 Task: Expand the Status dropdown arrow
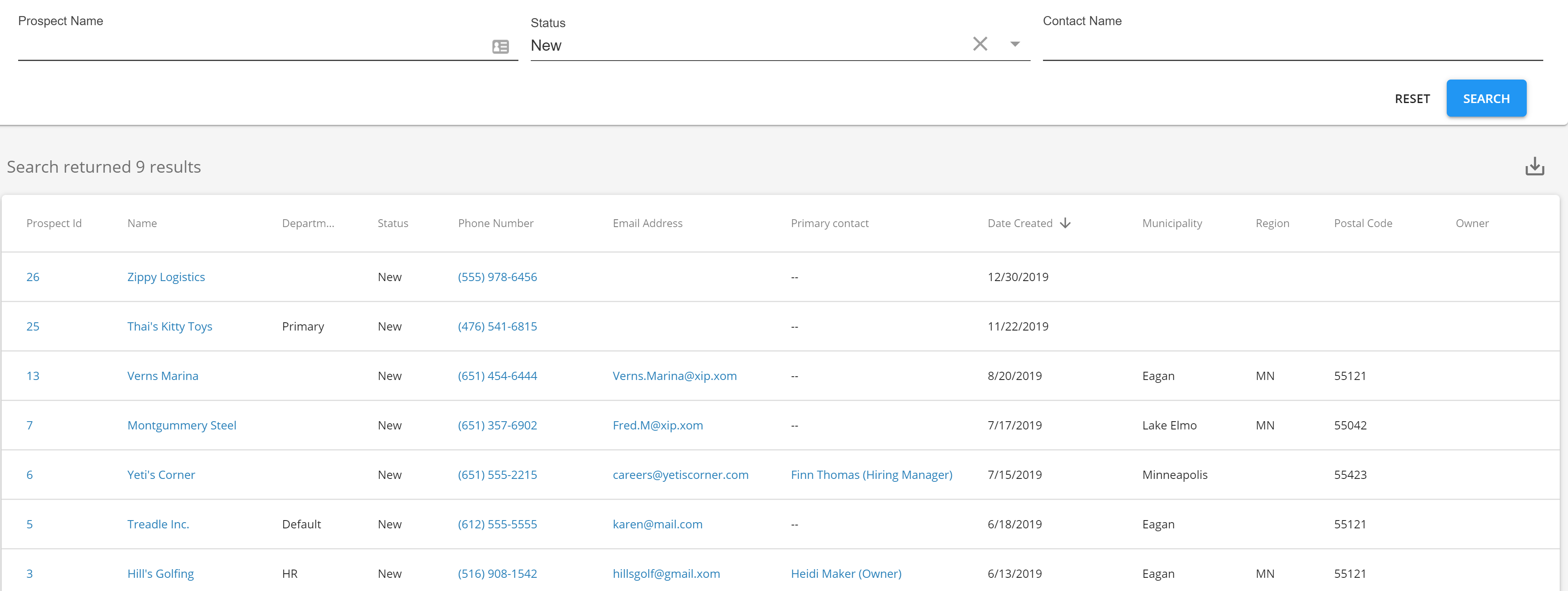click(x=1015, y=44)
